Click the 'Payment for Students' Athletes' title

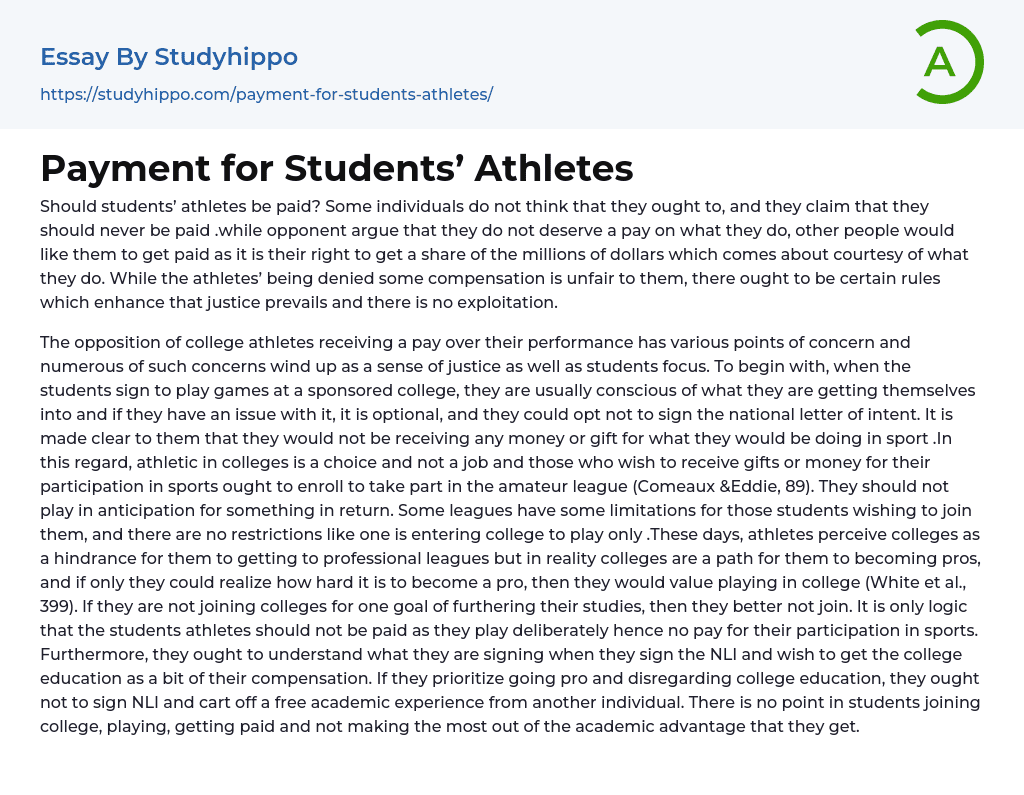pyautogui.click(x=336, y=168)
